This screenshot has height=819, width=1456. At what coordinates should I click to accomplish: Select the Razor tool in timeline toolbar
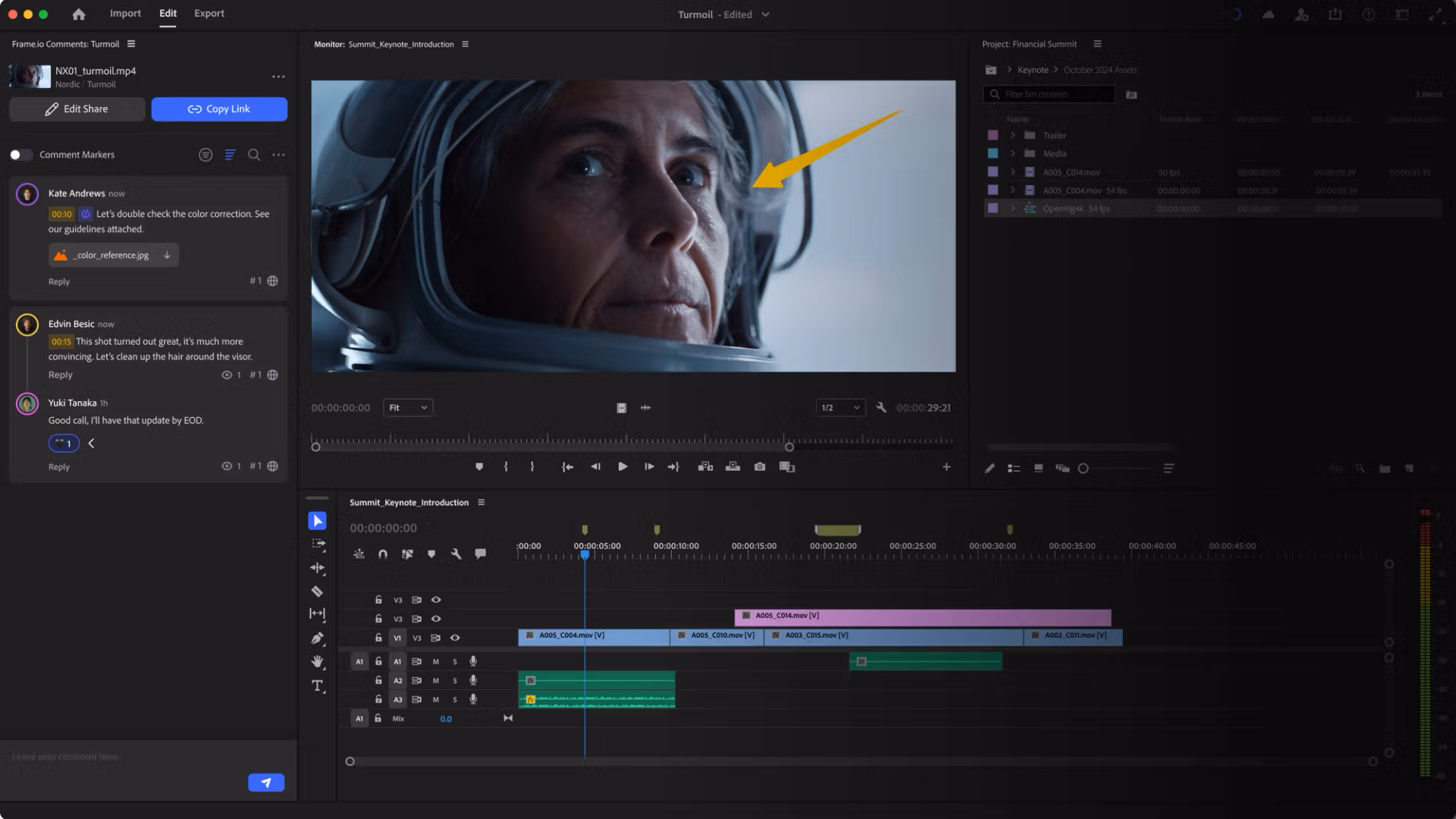(317, 591)
